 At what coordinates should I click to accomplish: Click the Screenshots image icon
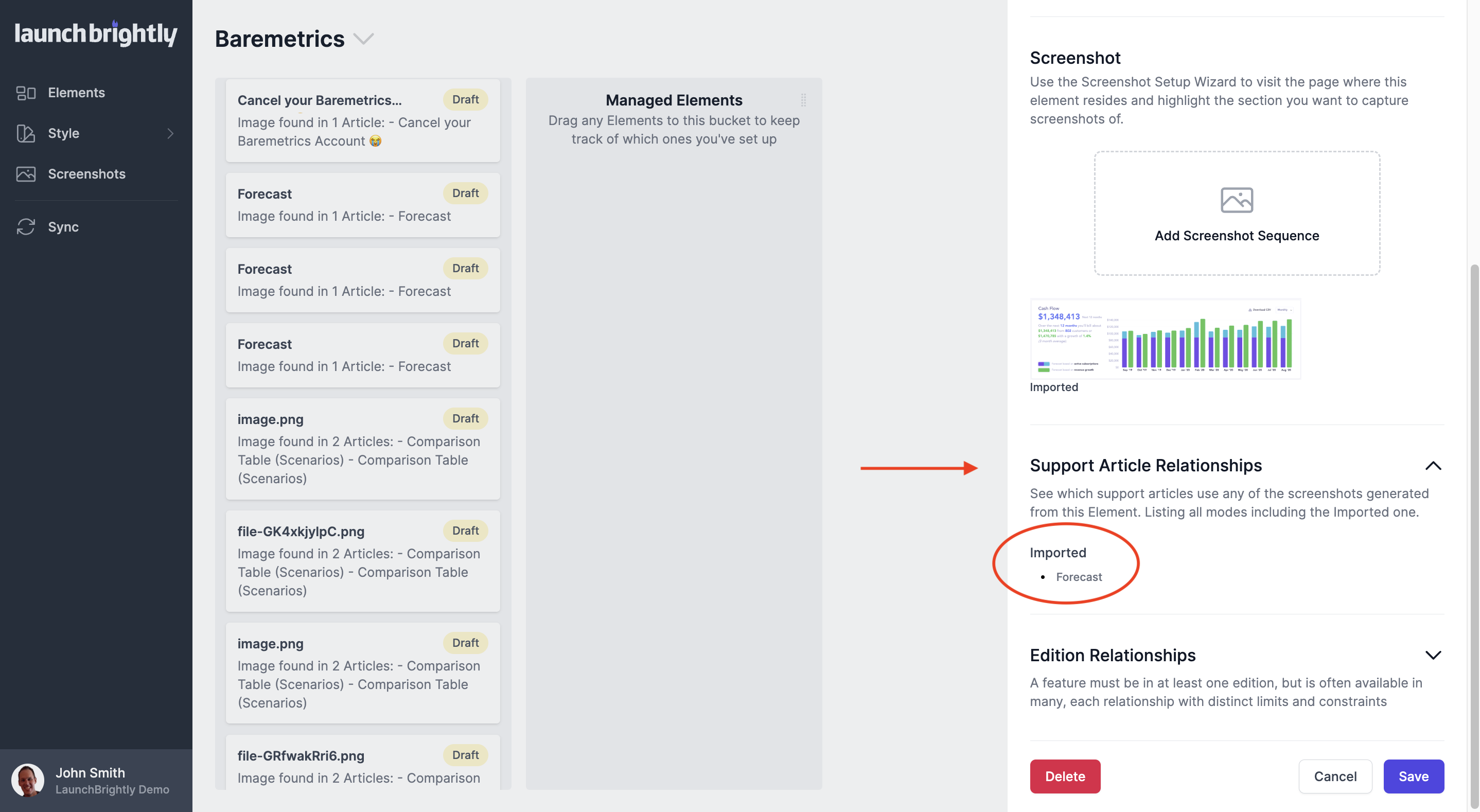tap(26, 174)
